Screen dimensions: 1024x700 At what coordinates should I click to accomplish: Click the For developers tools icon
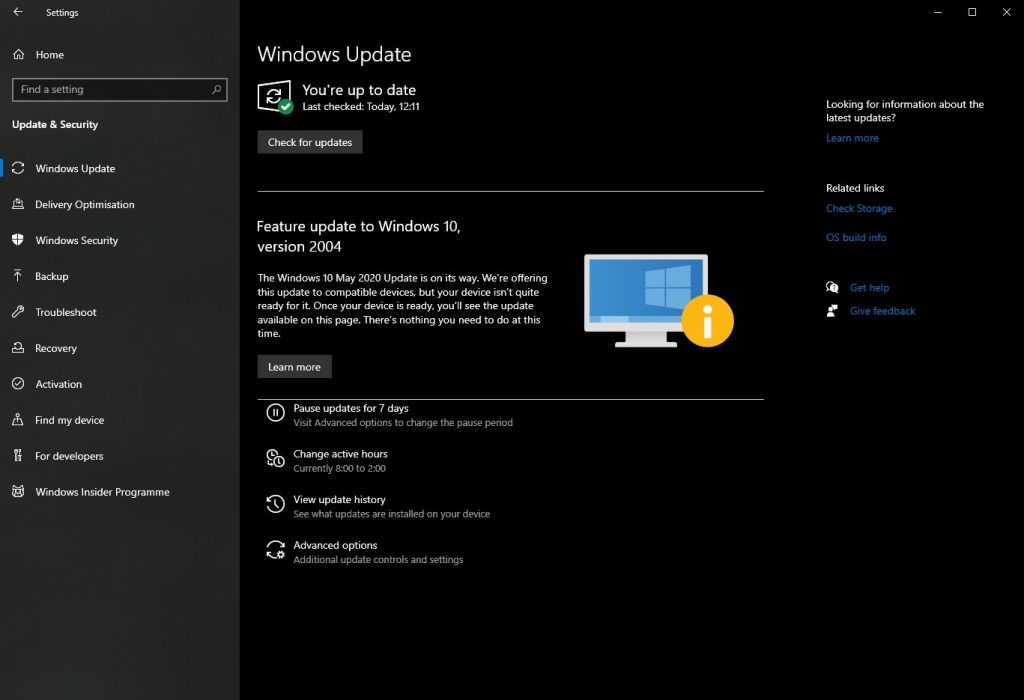[x=18, y=455]
